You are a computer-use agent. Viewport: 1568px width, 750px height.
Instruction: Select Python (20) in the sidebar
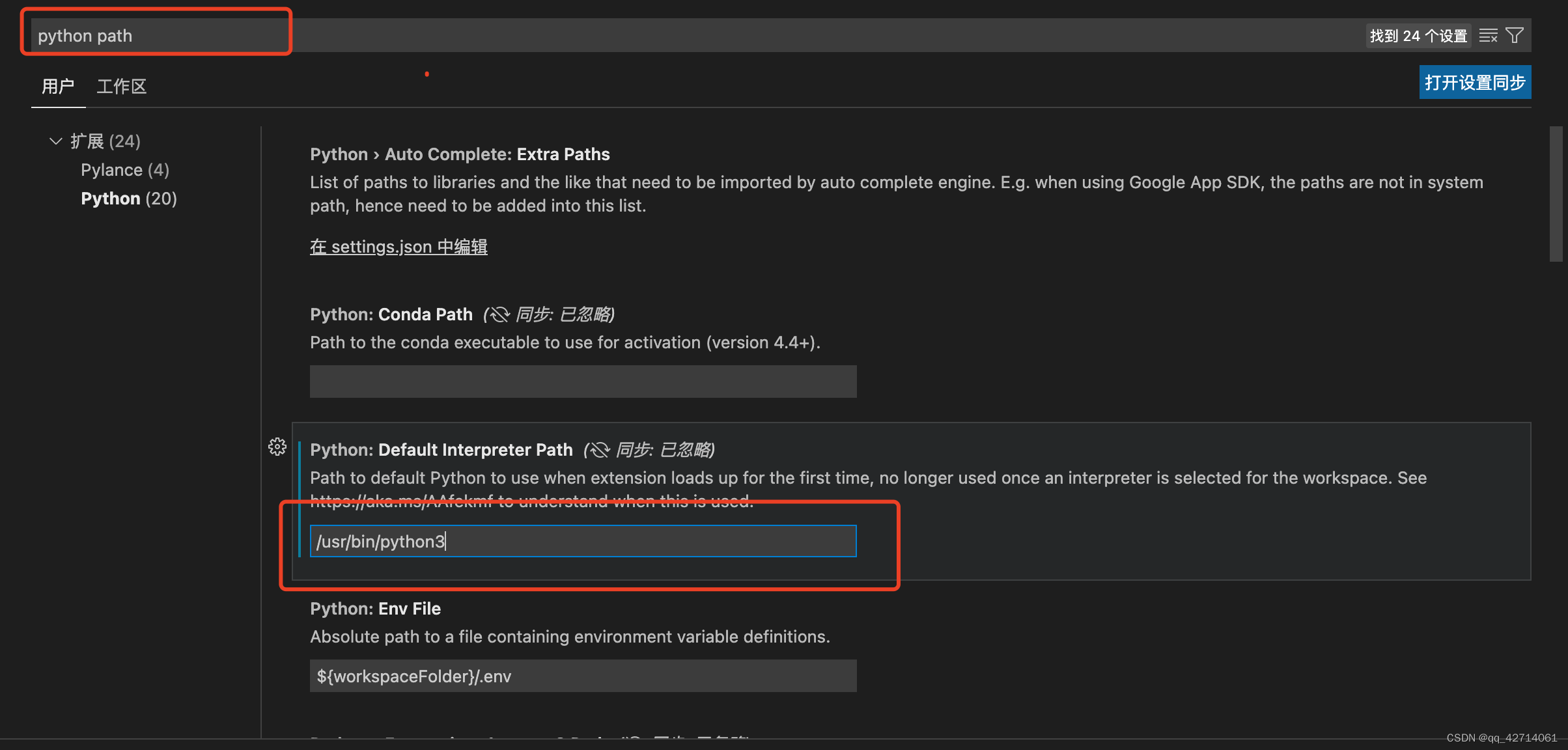[x=128, y=198]
